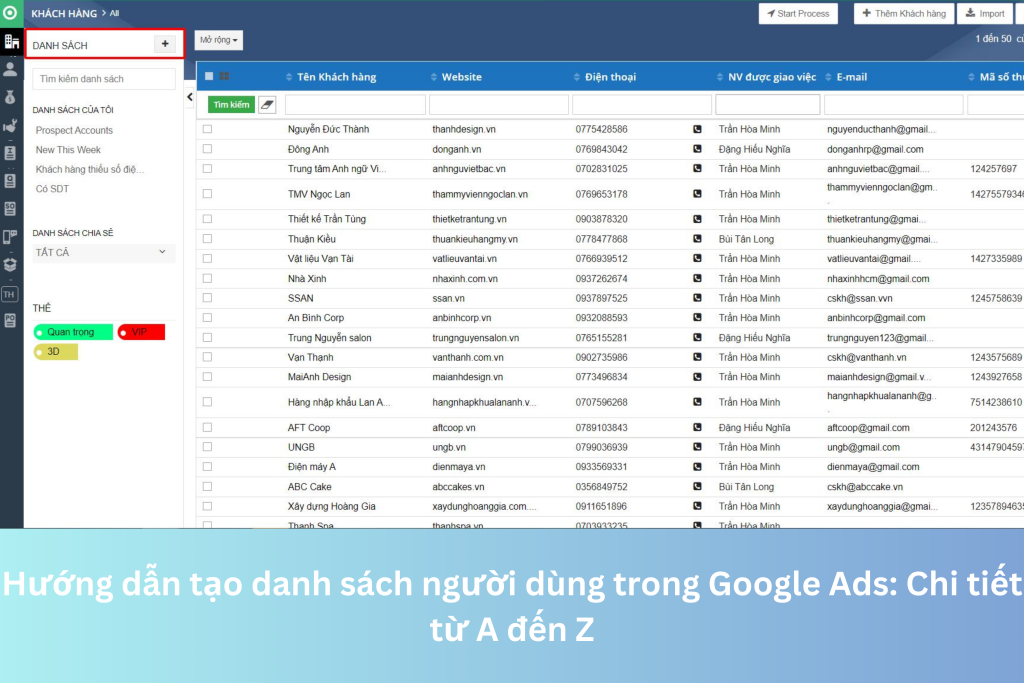Image resolution: width=1024 pixels, height=683 pixels.
Task: Open the Invoice 'I' document icon
Action: click(x=10, y=153)
